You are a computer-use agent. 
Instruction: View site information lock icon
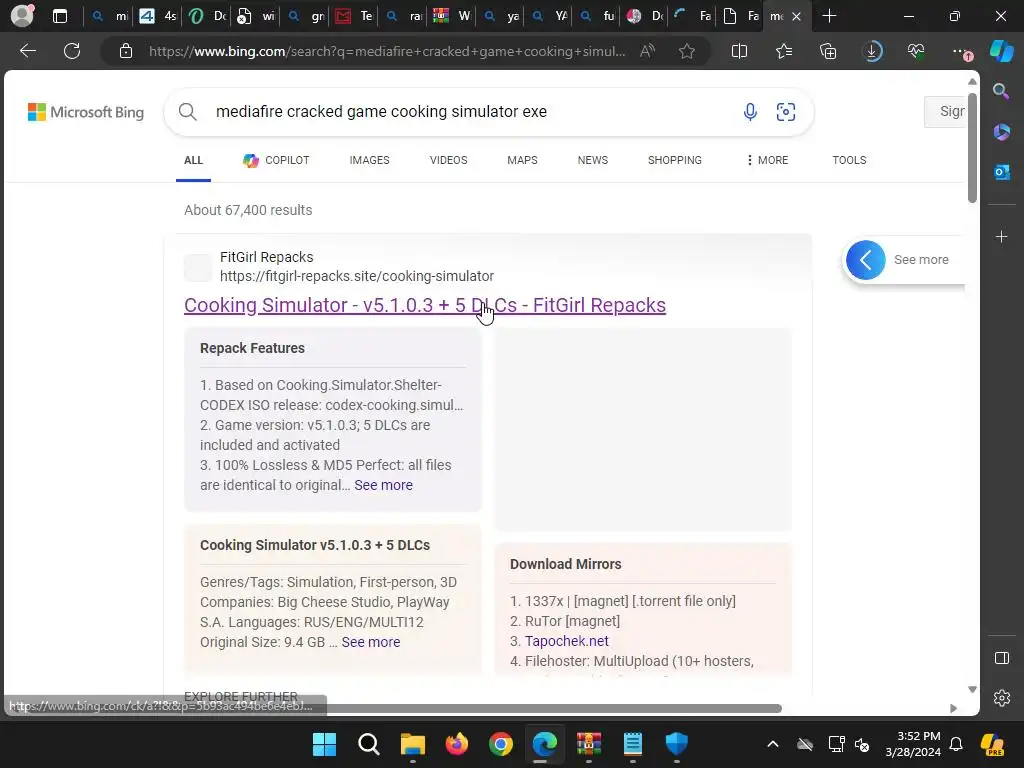click(x=126, y=51)
